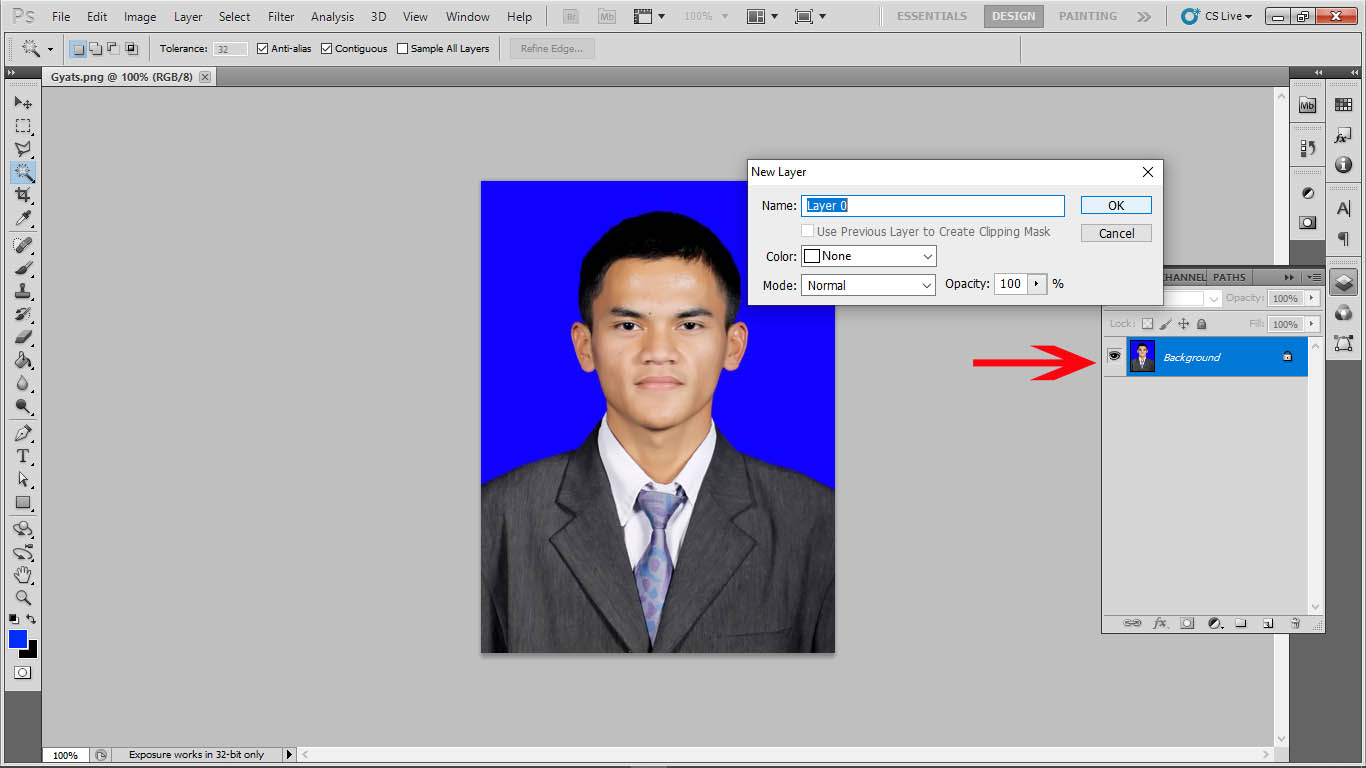Click the create new layer icon

click(1268, 623)
